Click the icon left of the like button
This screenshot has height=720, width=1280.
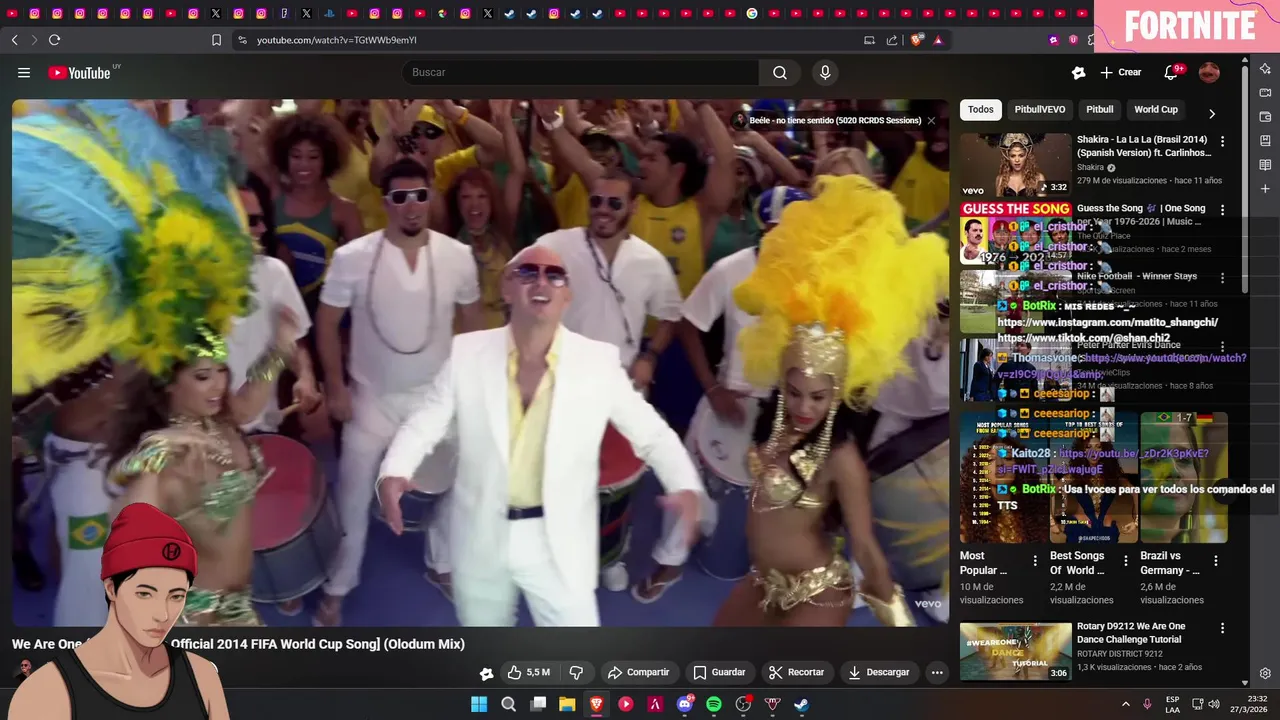pos(486,673)
